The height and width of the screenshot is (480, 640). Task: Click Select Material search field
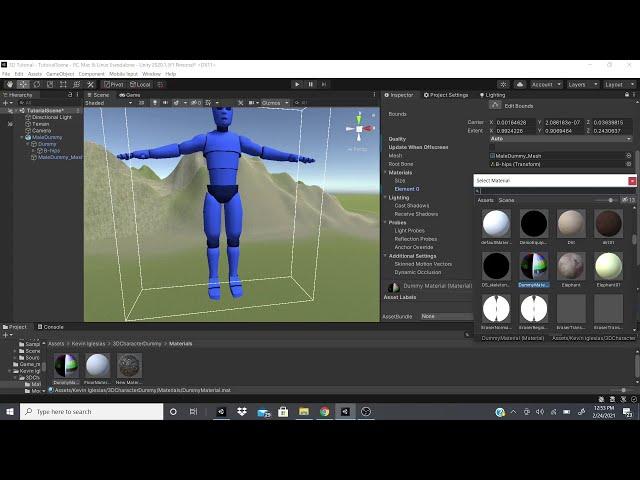555,191
